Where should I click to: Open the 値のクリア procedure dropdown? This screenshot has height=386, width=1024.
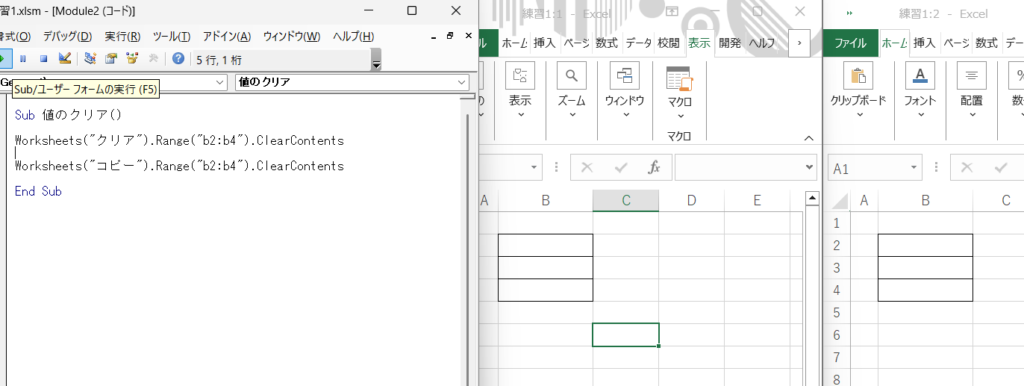462,82
